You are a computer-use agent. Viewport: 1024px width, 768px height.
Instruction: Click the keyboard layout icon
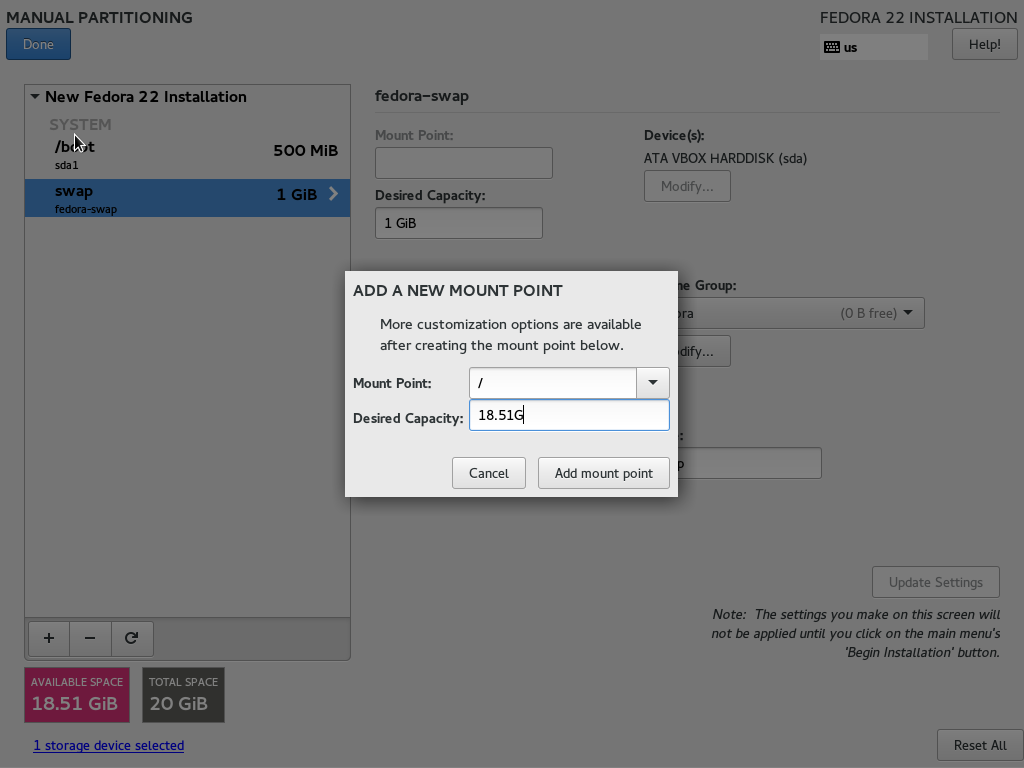click(831, 47)
